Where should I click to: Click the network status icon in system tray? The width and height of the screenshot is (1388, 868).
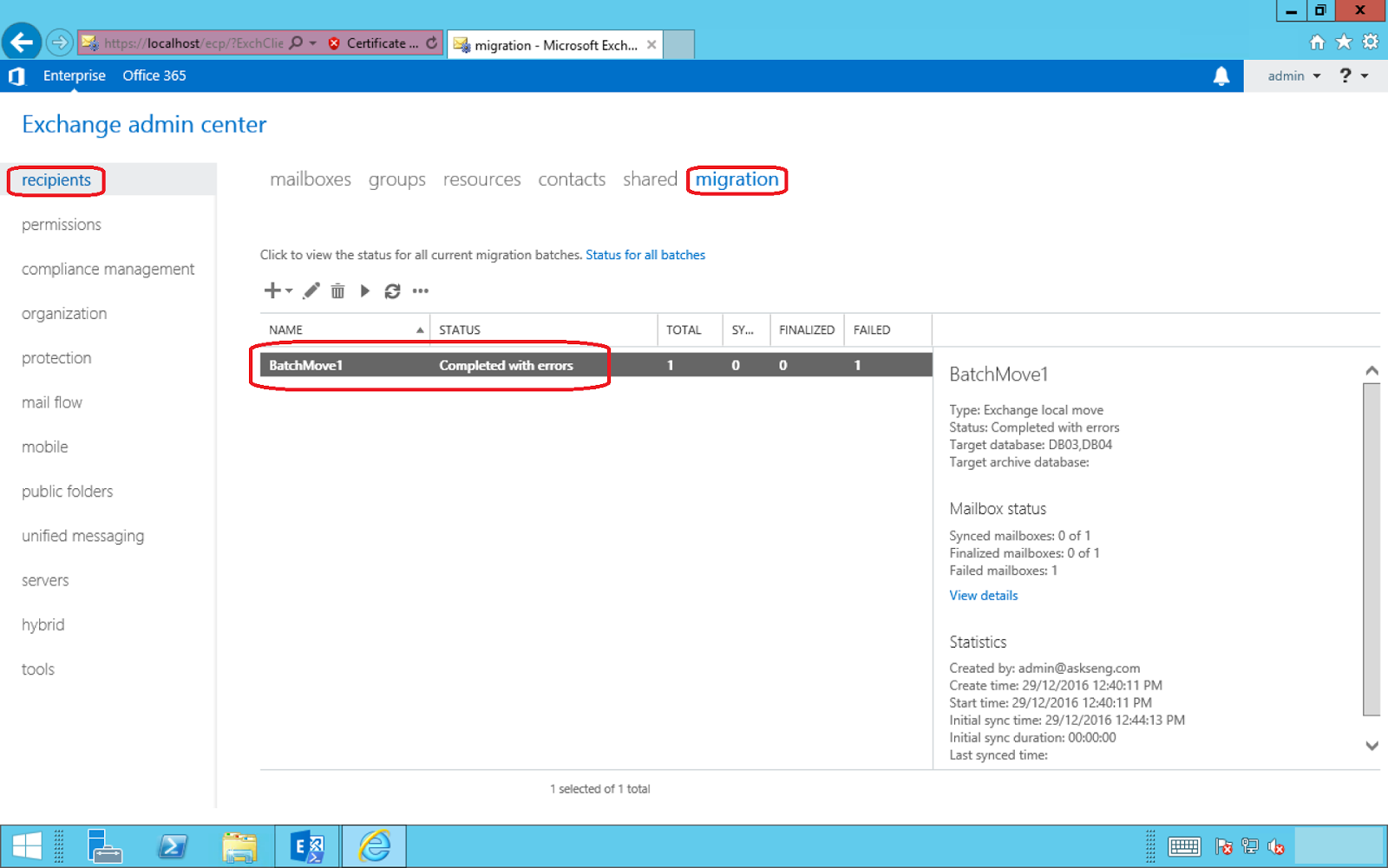point(1249,847)
